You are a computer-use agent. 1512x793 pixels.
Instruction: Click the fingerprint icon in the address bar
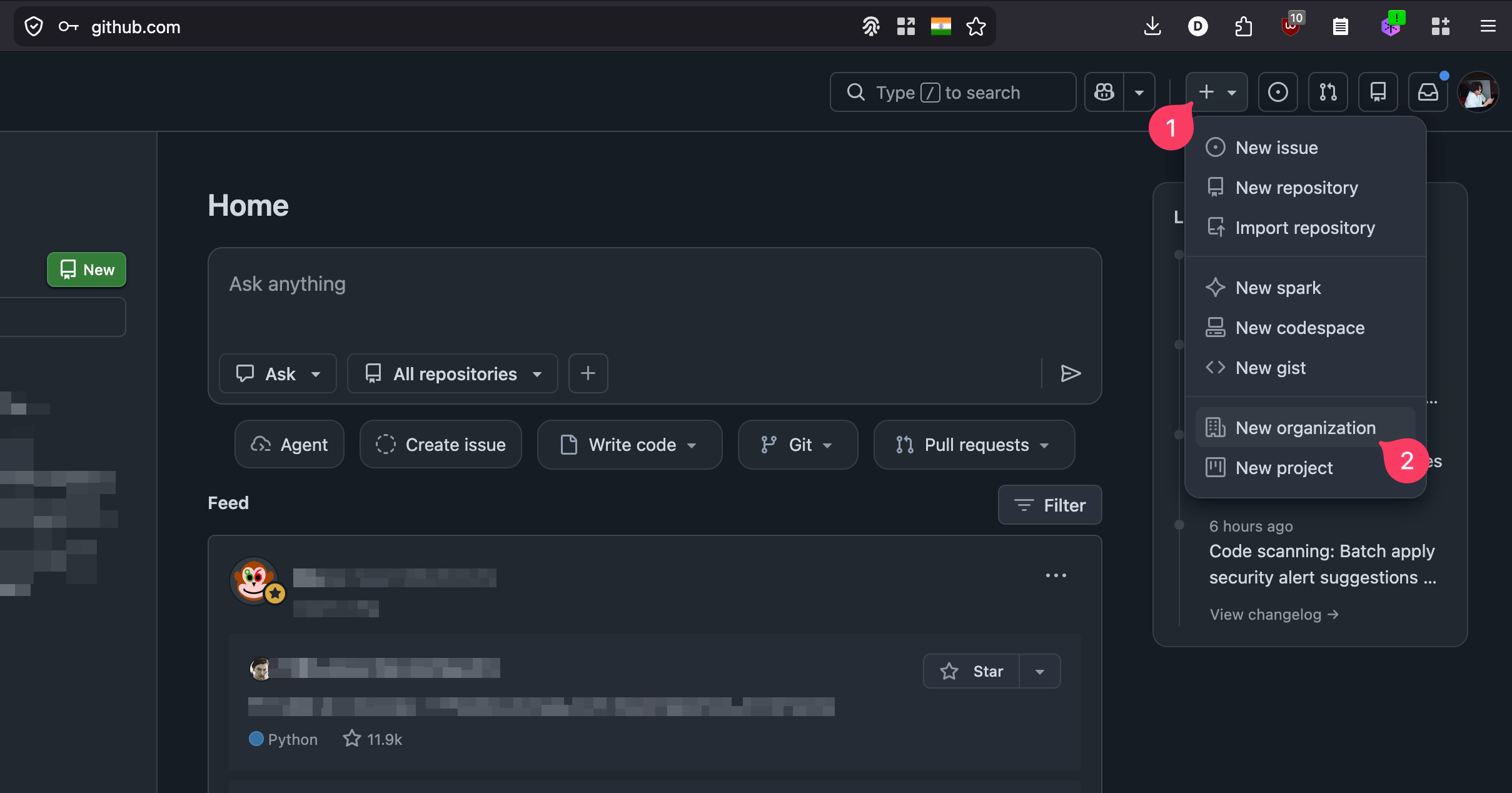coord(870,26)
